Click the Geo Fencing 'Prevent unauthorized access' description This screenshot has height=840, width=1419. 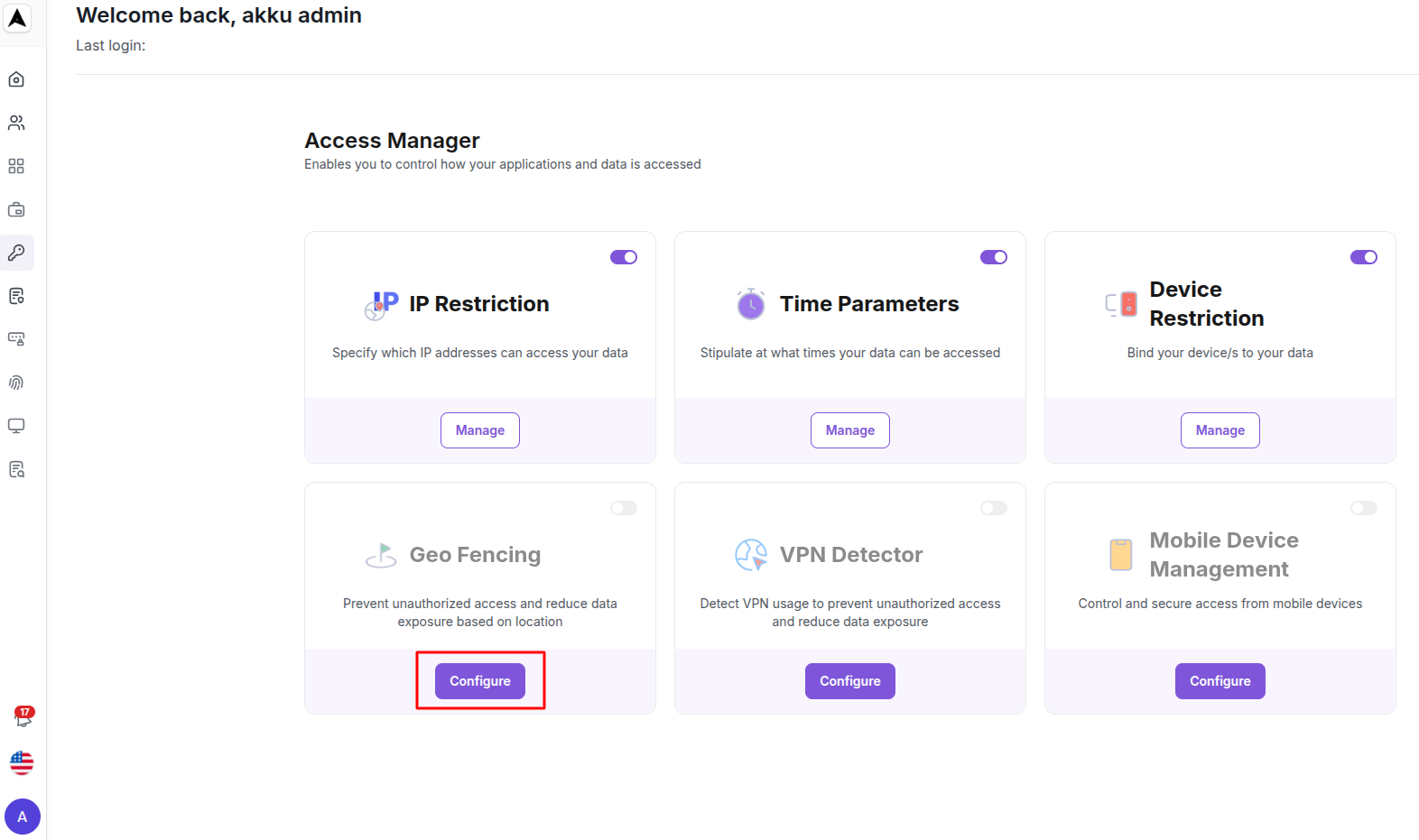tap(480, 613)
